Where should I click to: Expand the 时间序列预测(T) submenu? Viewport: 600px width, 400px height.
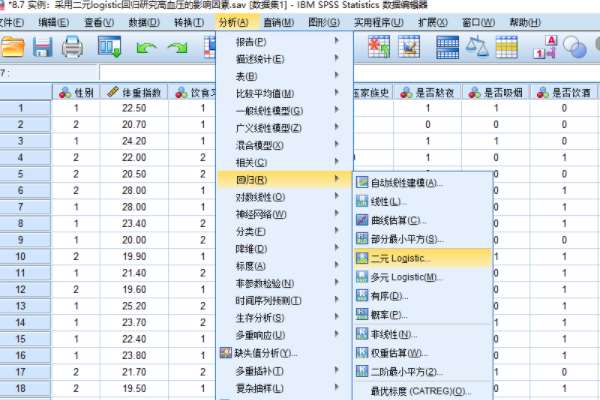click(x=284, y=300)
